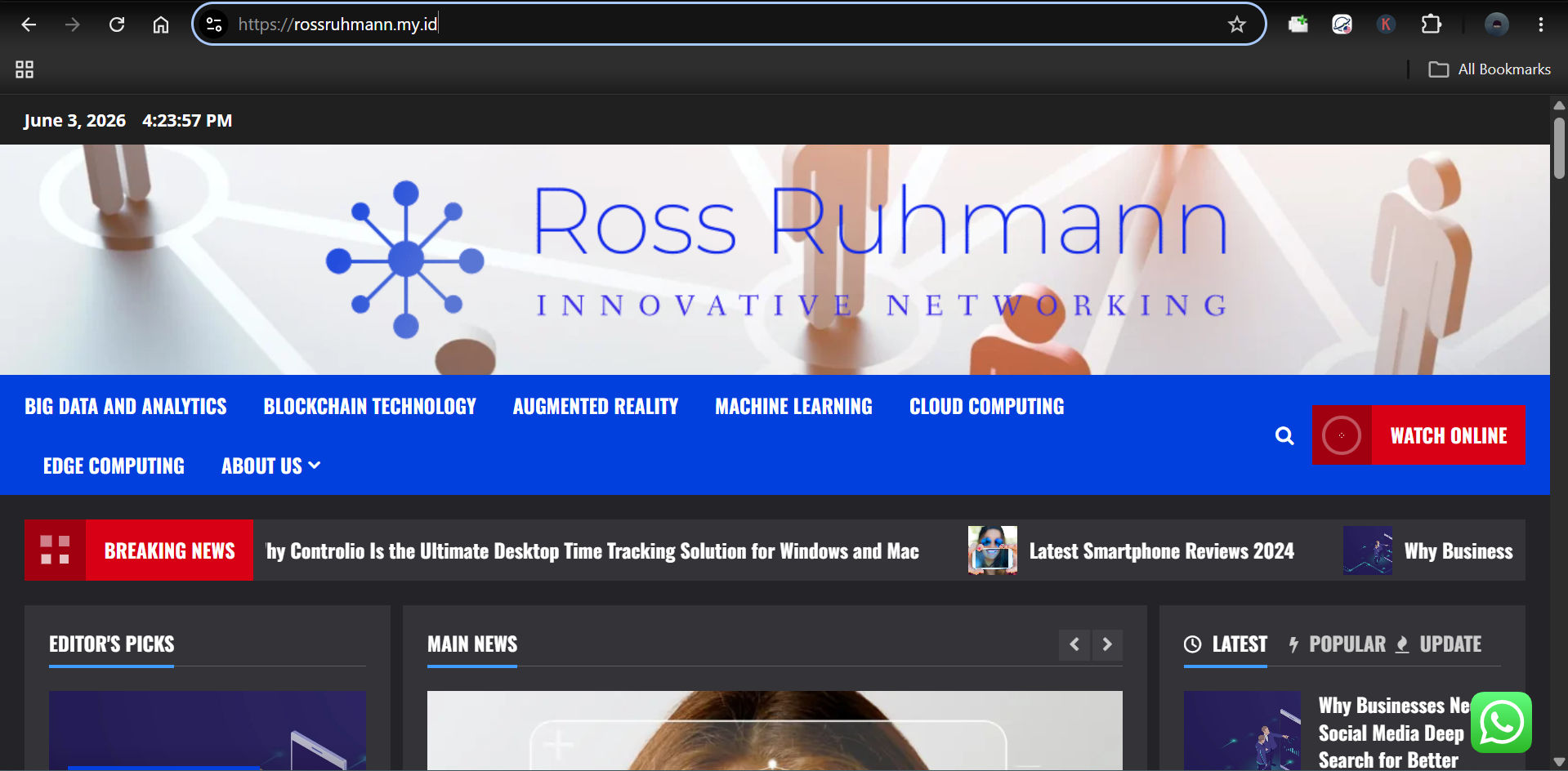
Task: Click the Ross Ruhmann site logo banner
Action: click(775, 260)
